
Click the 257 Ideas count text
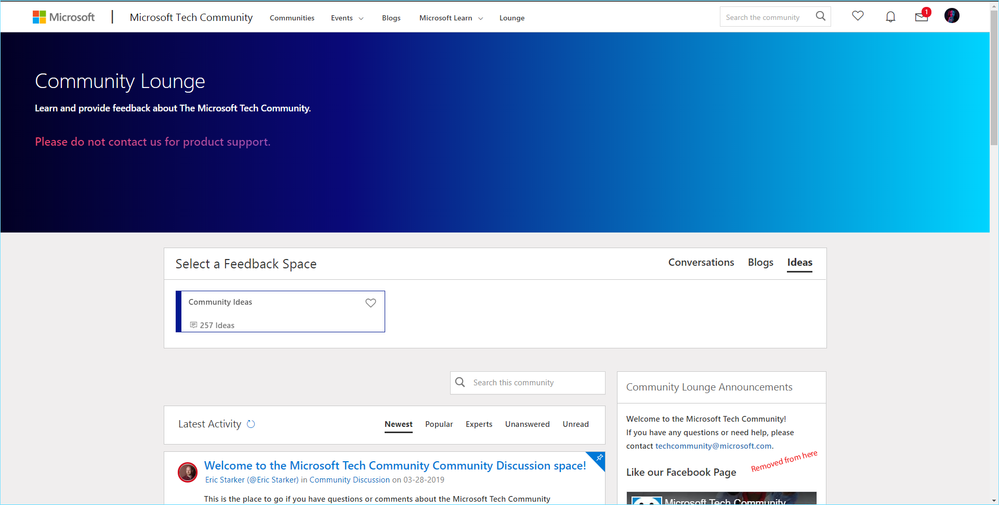point(217,325)
